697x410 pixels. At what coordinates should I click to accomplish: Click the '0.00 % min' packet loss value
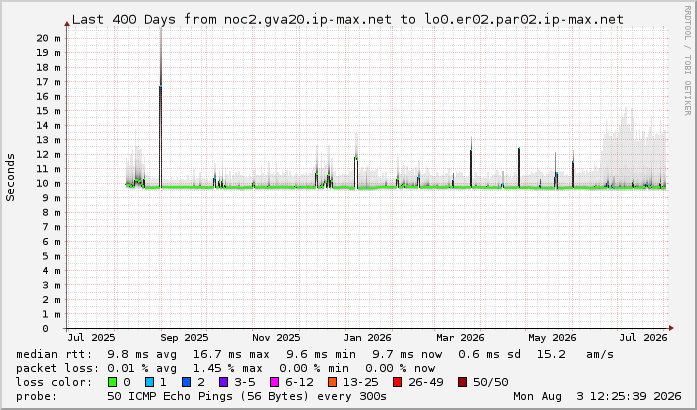(x=314, y=368)
